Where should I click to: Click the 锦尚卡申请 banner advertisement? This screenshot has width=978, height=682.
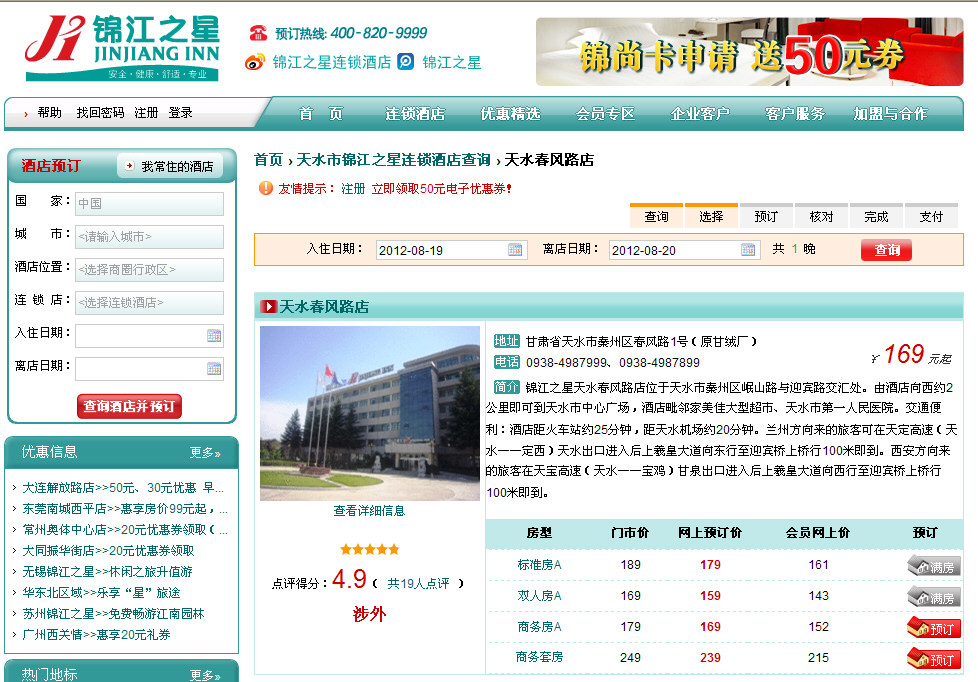coord(749,52)
